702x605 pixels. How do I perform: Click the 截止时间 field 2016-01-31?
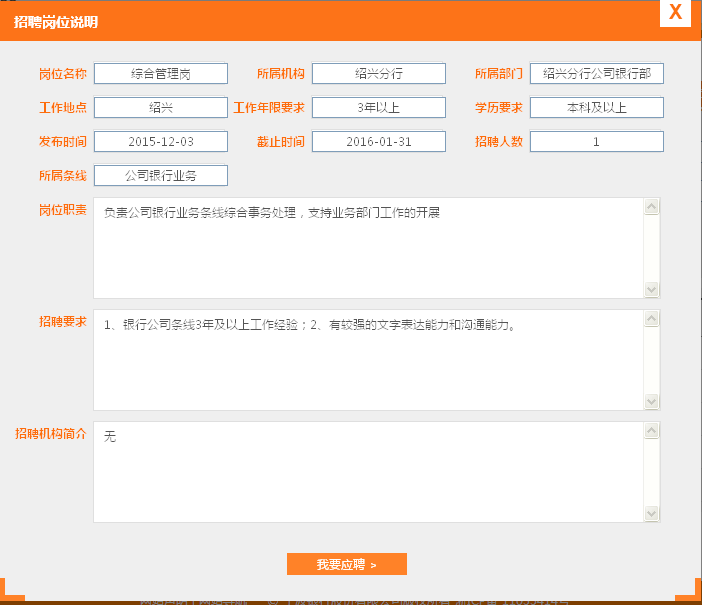[378, 142]
